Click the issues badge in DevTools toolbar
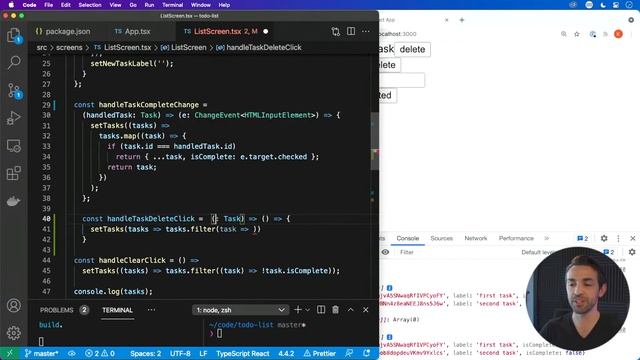Image resolution: width=640 pixels, height=360 pixels. tap(582, 238)
